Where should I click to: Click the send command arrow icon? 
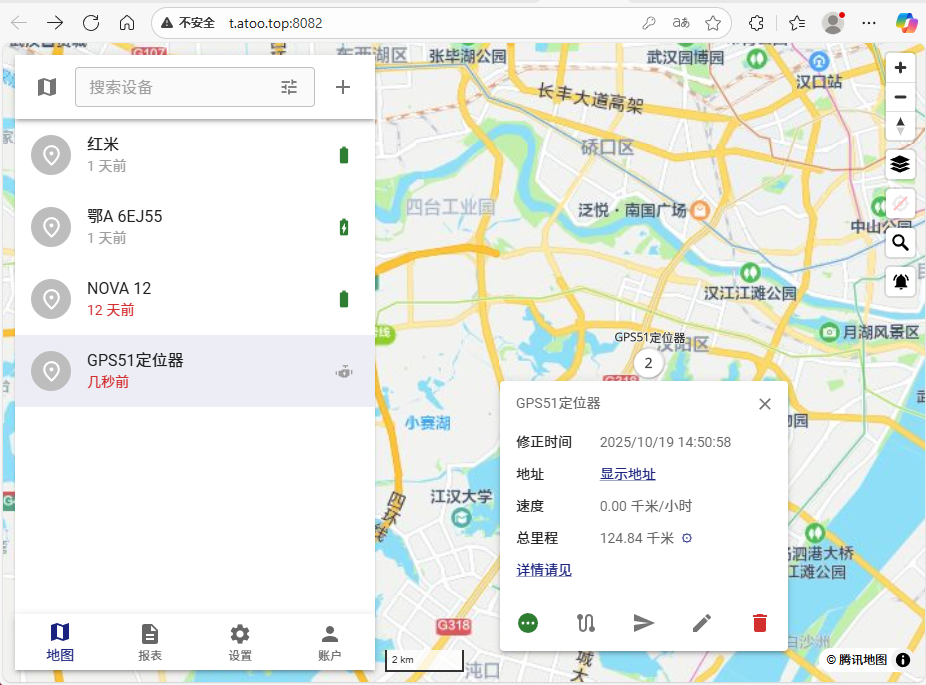click(644, 623)
